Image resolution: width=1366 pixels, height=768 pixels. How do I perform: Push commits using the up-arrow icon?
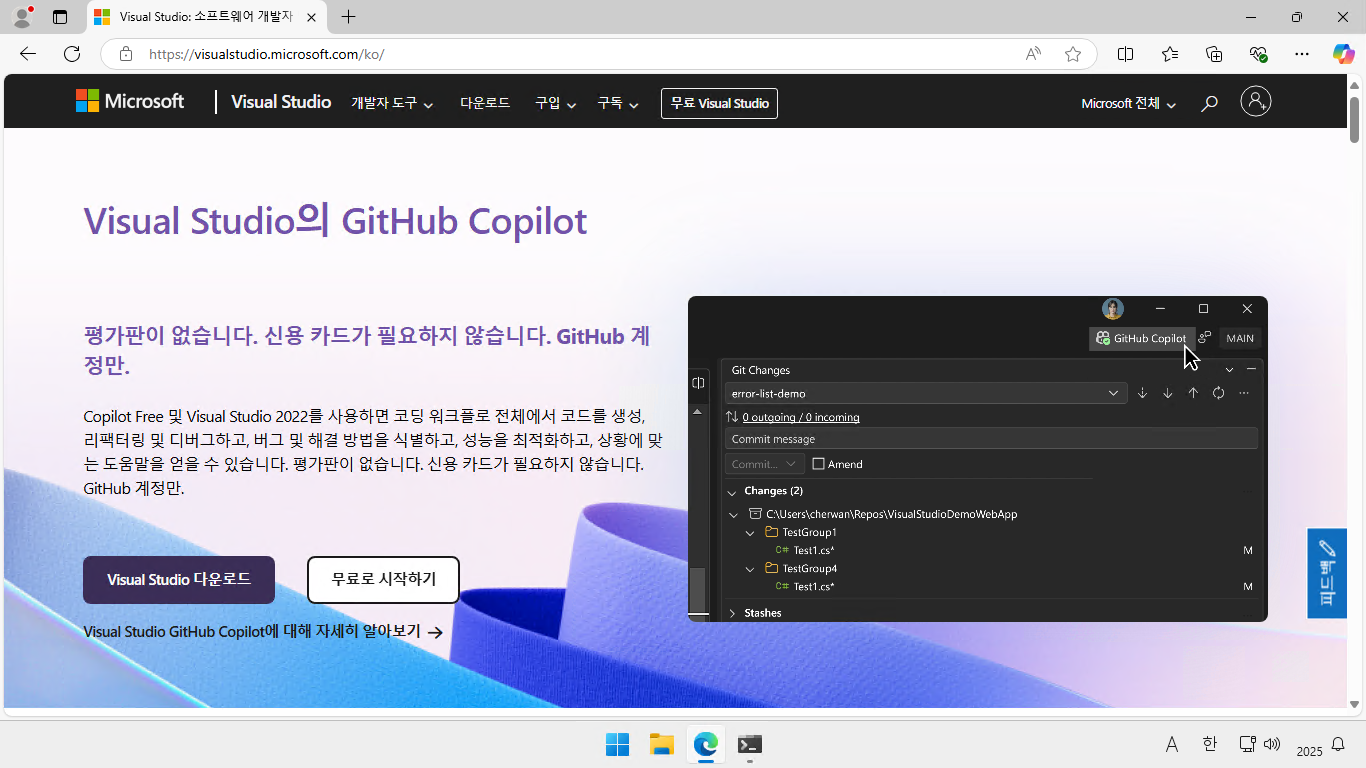pyautogui.click(x=1192, y=393)
